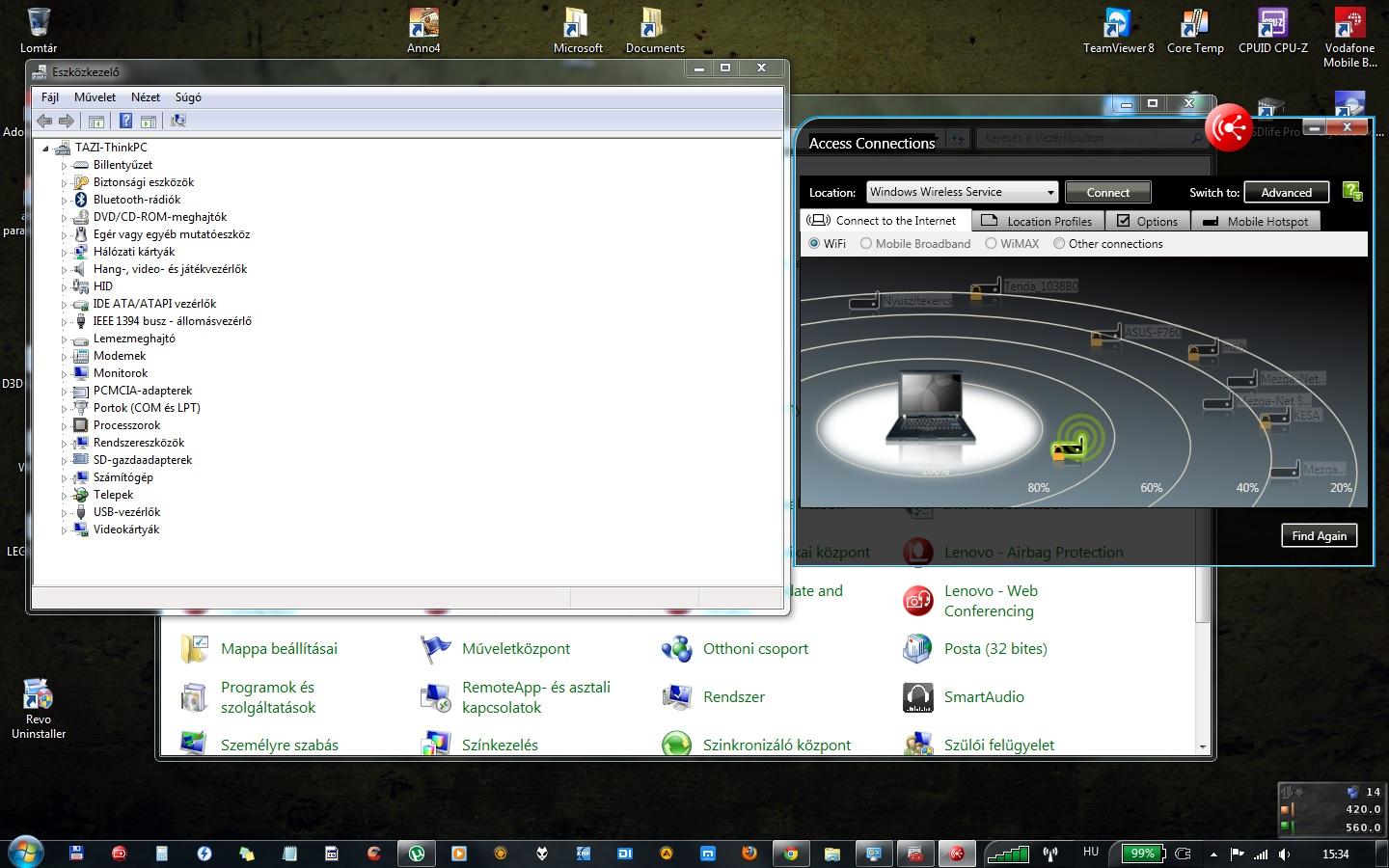The width and height of the screenshot is (1389, 868).
Task: Open Firefox from the taskbar
Action: click(x=749, y=854)
